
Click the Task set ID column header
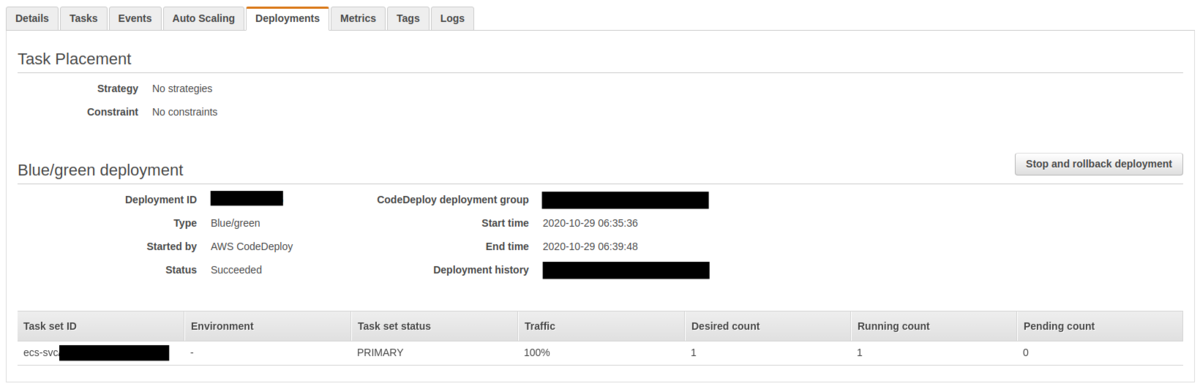[x=101, y=326]
